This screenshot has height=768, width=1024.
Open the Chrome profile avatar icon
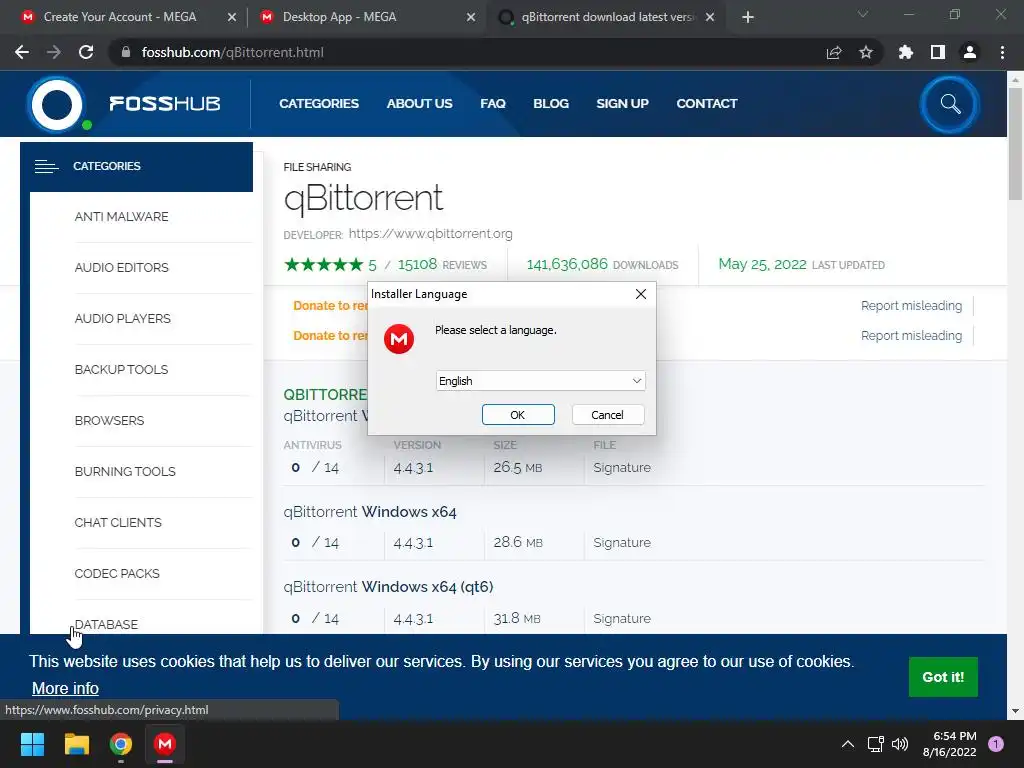point(970,52)
